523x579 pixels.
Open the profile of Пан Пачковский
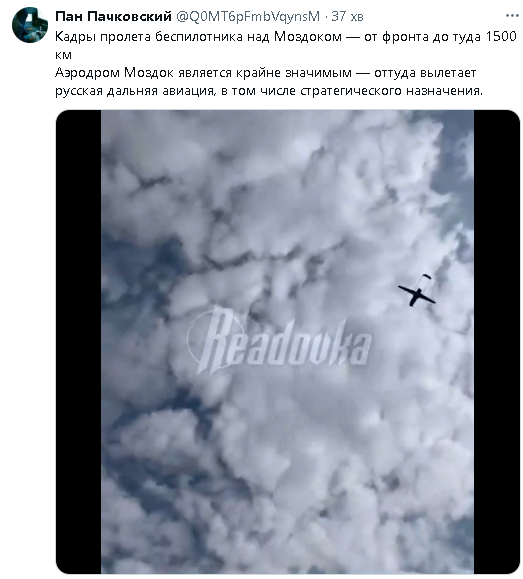click(x=113, y=16)
